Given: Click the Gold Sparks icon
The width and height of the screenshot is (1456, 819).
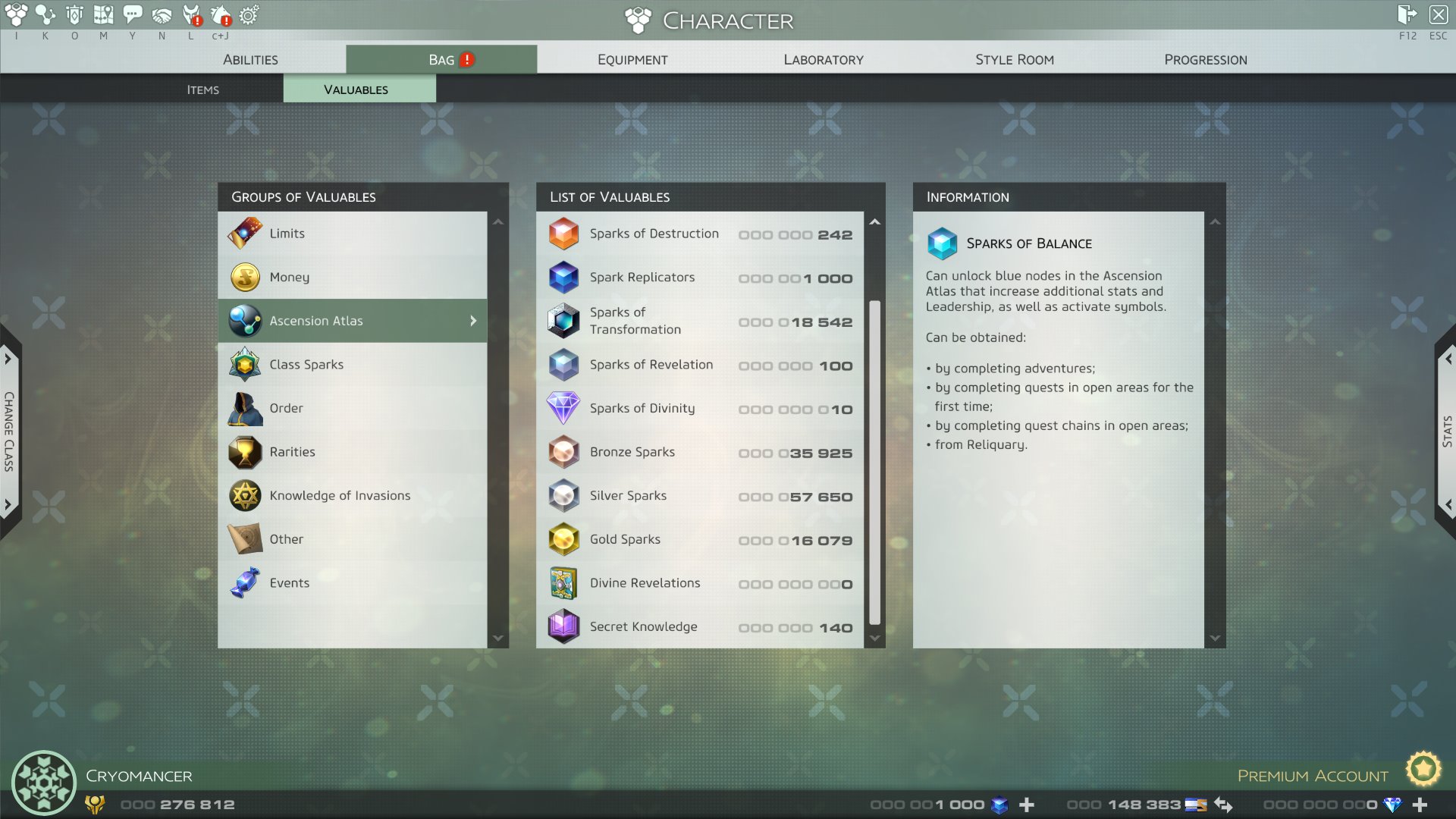Looking at the screenshot, I should 563,539.
